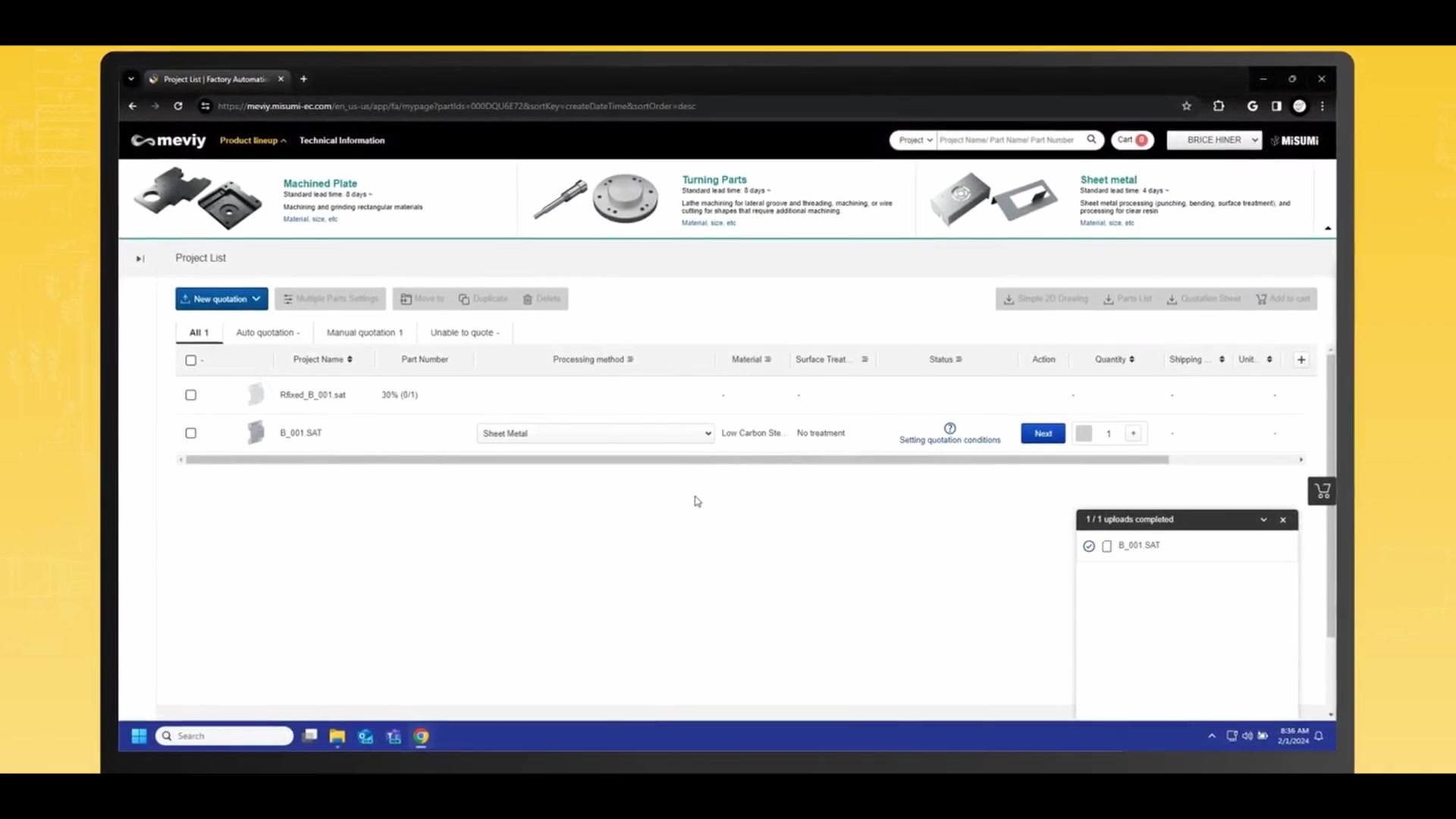Open the Technical Information menu

tap(341, 140)
